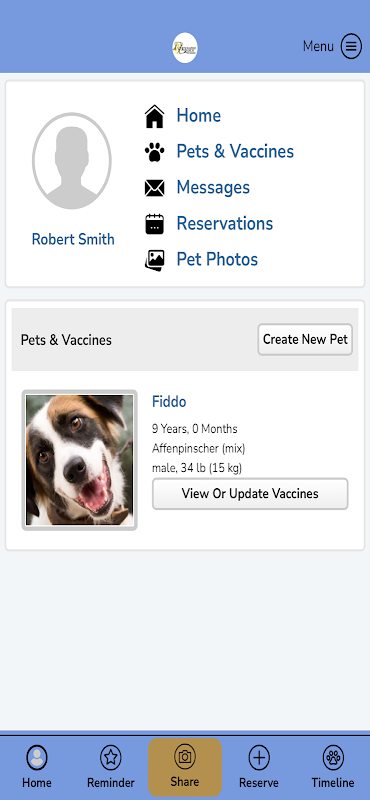Tap the envelope Messages icon
Viewport: 370px width, 800px height.
click(x=155, y=188)
